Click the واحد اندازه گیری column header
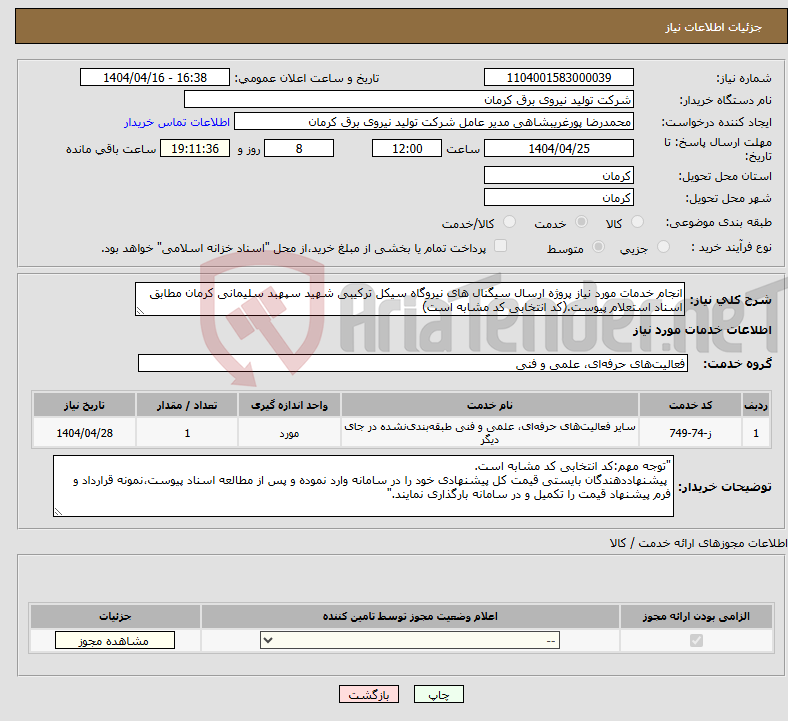This screenshot has height=721, width=788. 289,405
